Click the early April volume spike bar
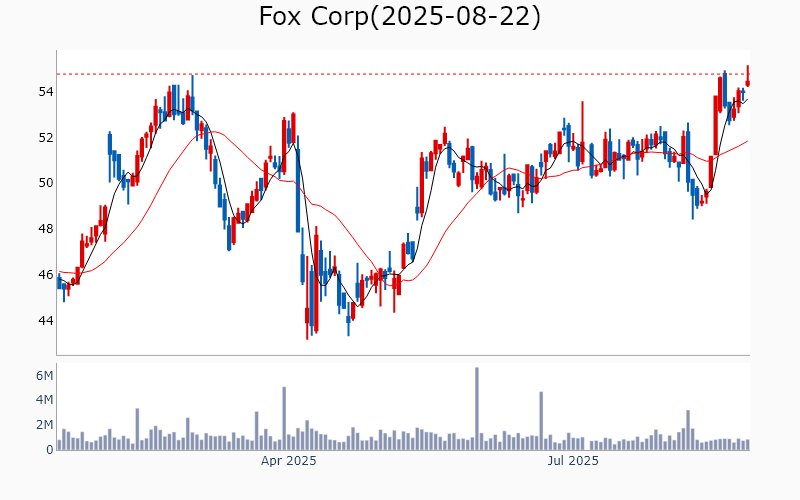This screenshot has height=500, width=800. pyautogui.click(x=284, y=418)
